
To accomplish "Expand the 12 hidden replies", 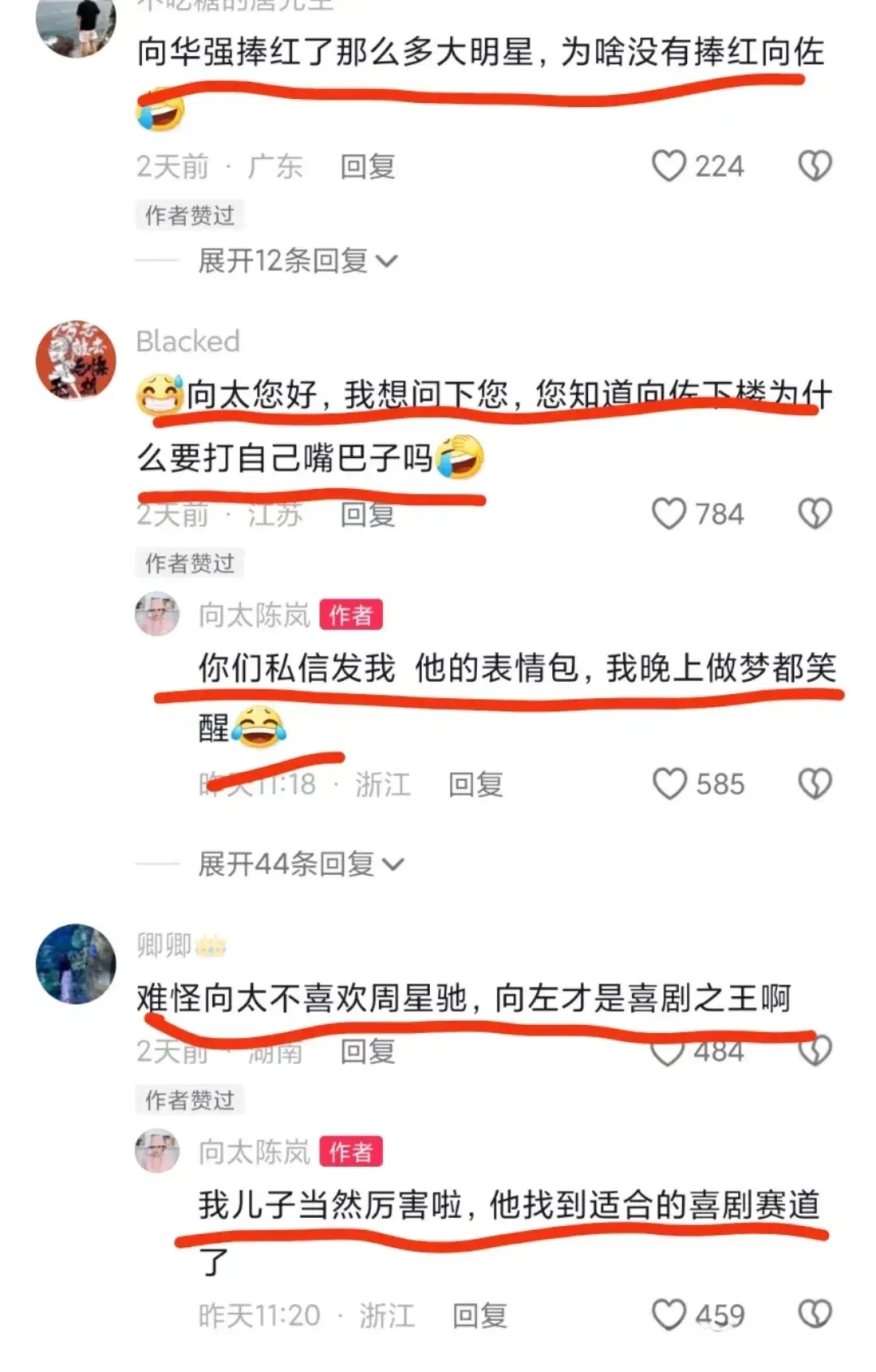I will click(298, 261).
